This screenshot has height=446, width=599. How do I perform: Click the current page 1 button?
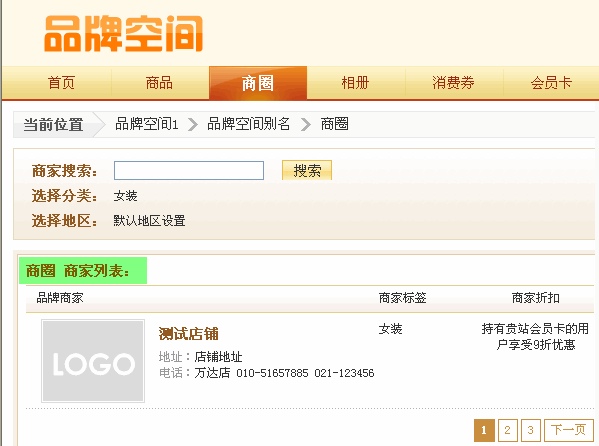484,430
